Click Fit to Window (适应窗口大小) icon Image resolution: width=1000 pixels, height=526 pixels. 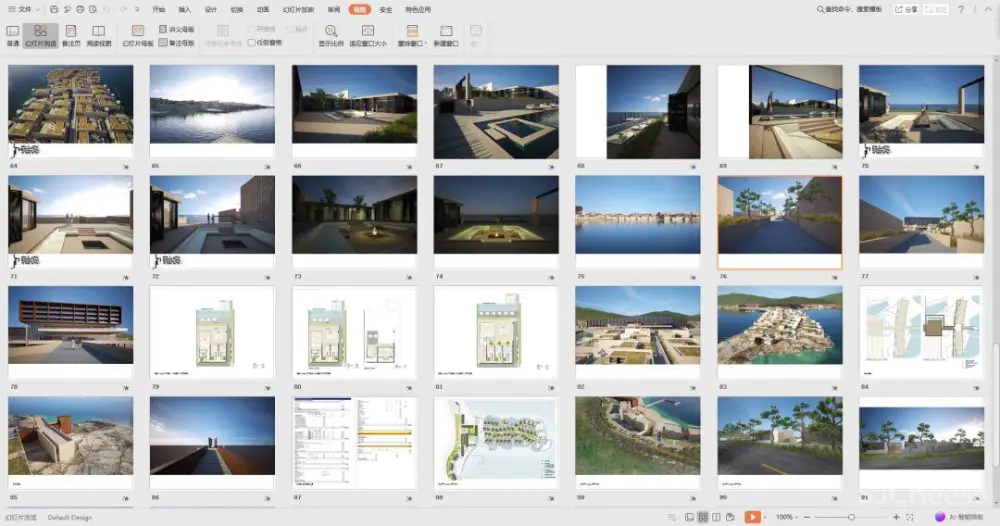tap(368, 32)
